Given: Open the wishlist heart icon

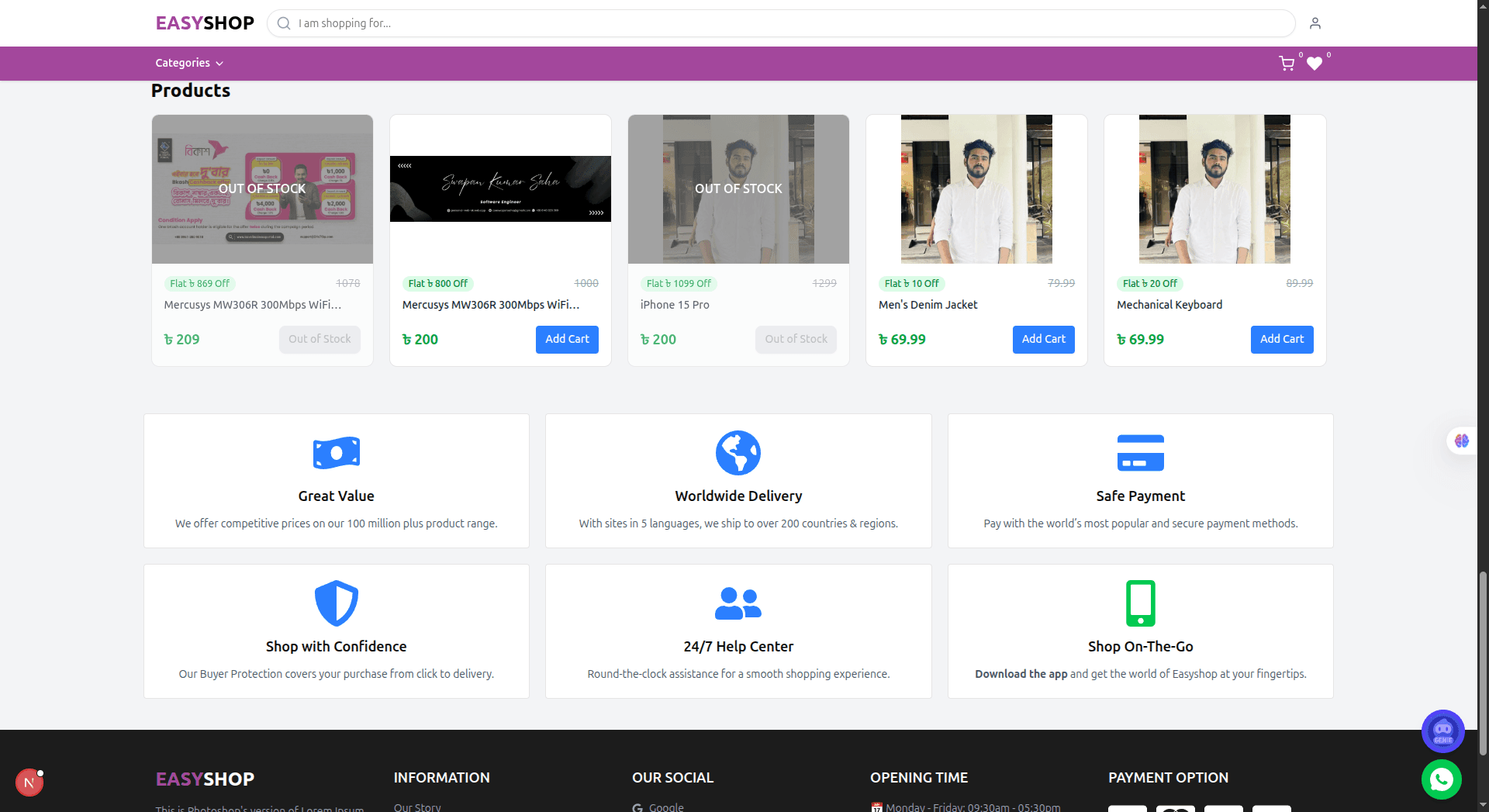Looking at the screenshot, I should 1315,64.
